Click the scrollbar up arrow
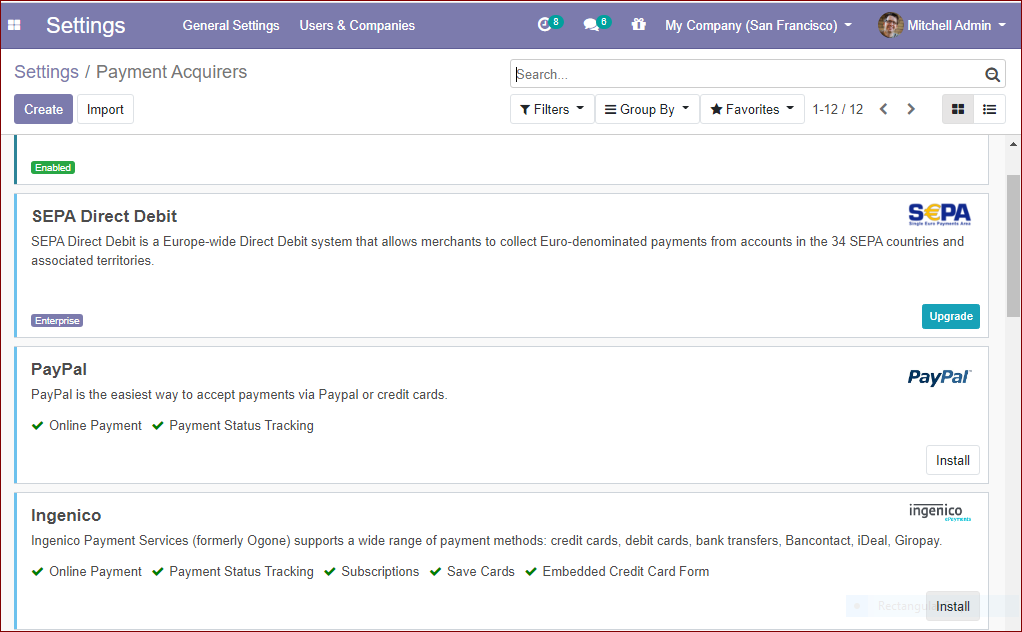Screen dimensions: 1022x632 coord(1014,144)
